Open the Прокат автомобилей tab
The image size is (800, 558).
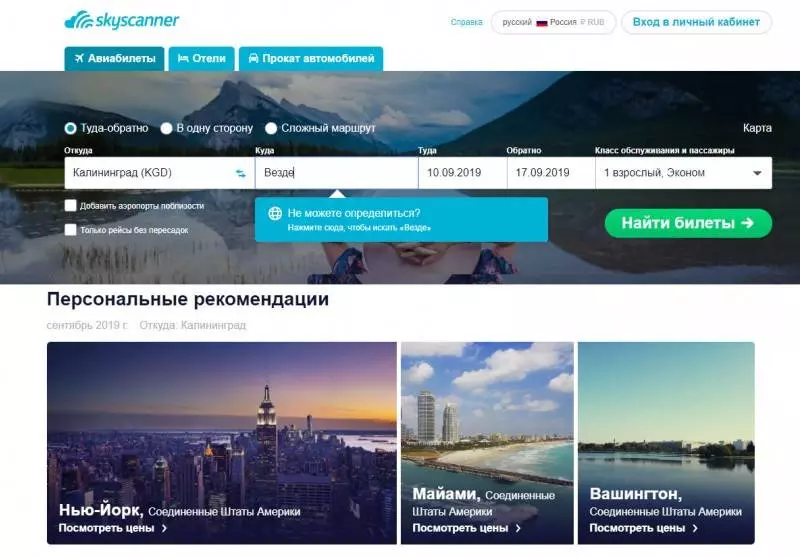311,59
